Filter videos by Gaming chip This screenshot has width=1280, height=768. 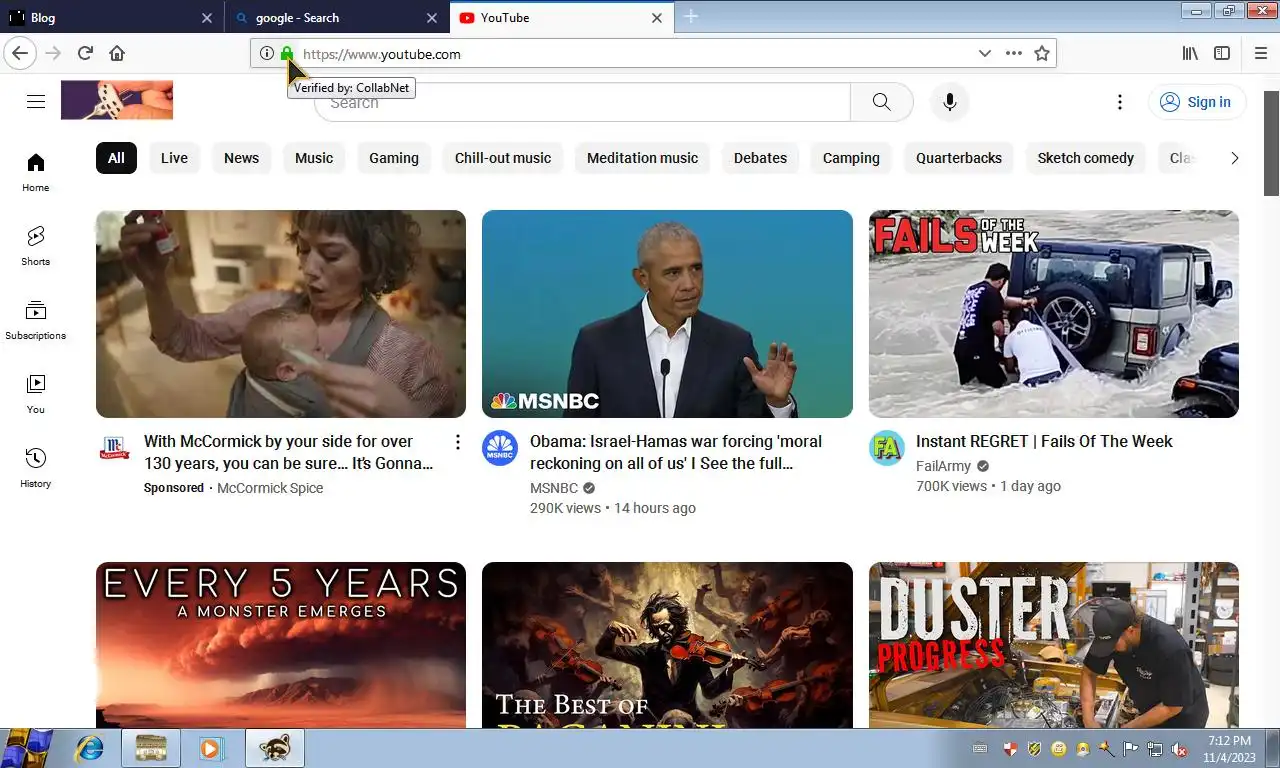pos(394,158)
